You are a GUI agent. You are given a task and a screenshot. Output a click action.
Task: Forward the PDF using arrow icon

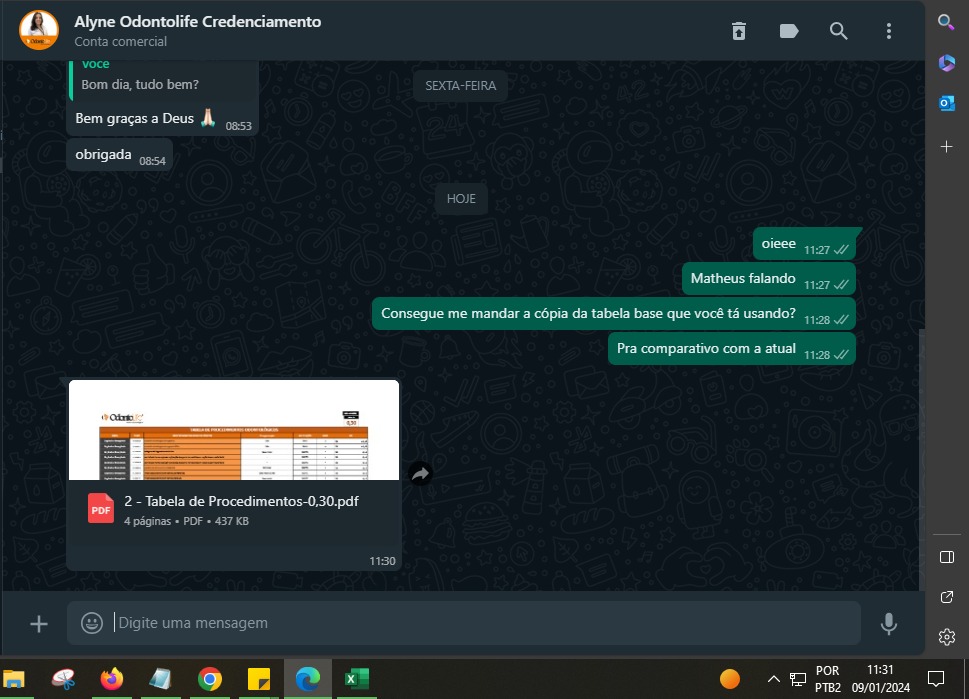pos(420,473)
